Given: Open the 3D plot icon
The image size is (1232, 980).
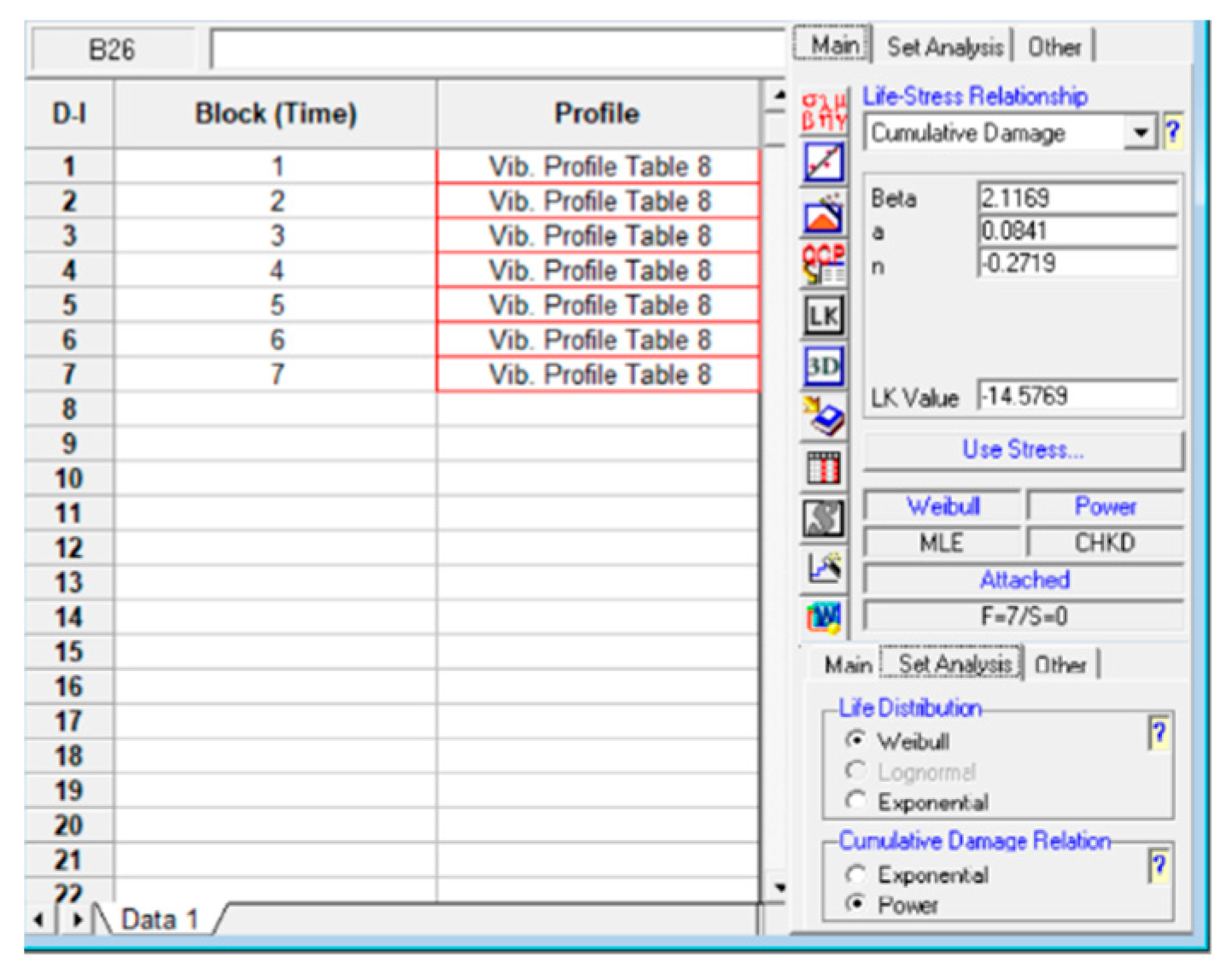Looking at the screenshot, I should 823,366.
